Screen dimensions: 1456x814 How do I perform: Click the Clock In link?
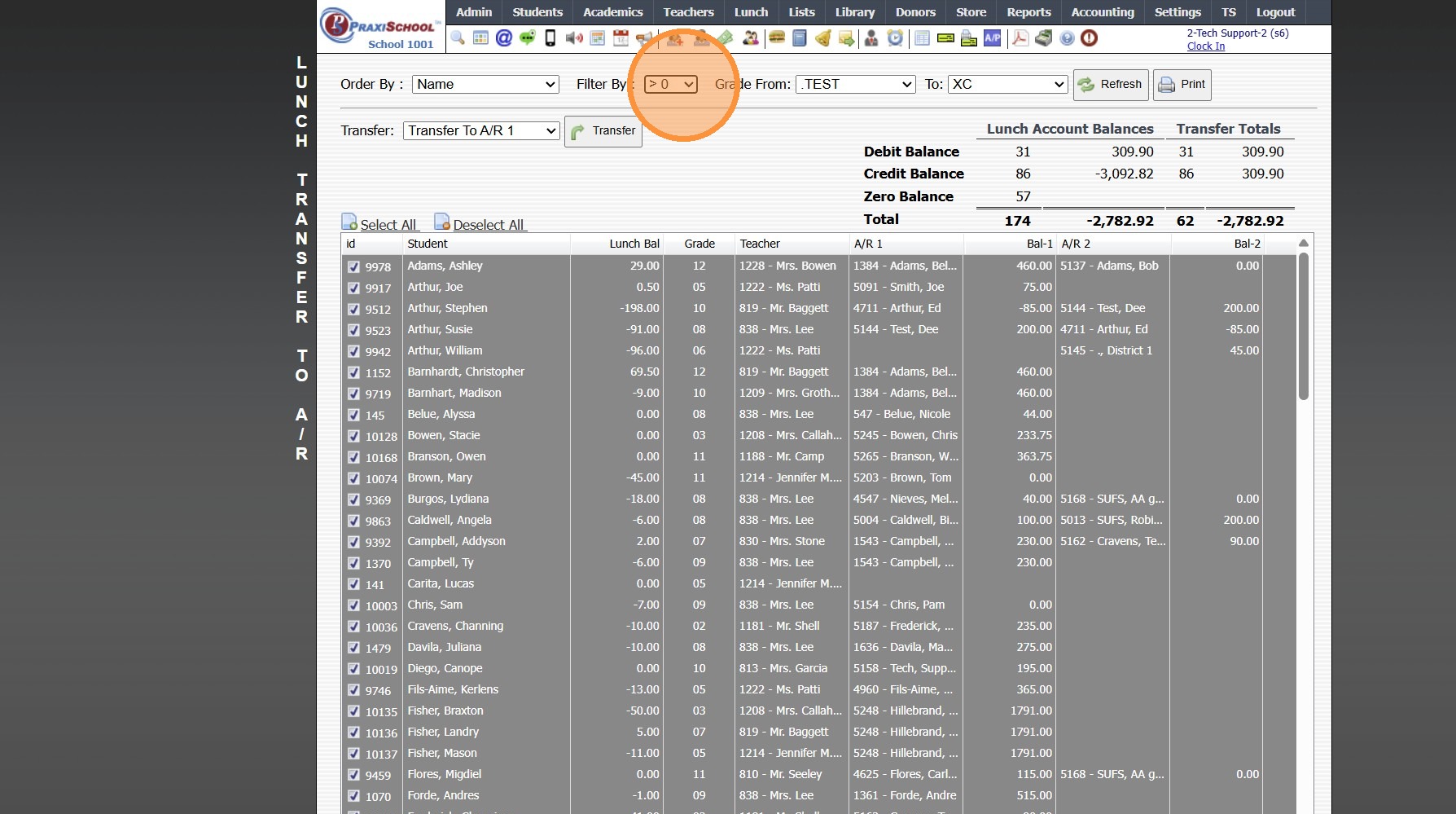click(x=1206, y=46)
